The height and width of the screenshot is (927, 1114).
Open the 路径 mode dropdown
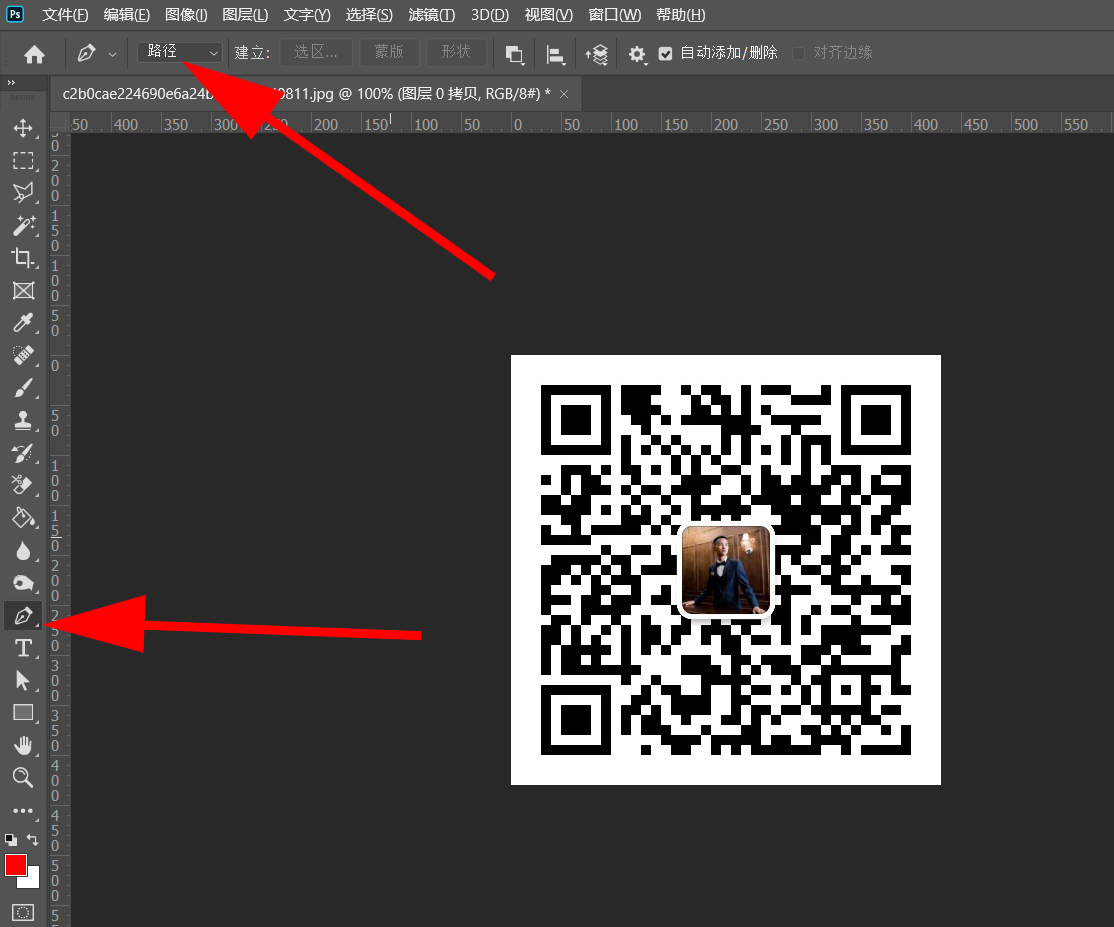(x=181, y=52)
